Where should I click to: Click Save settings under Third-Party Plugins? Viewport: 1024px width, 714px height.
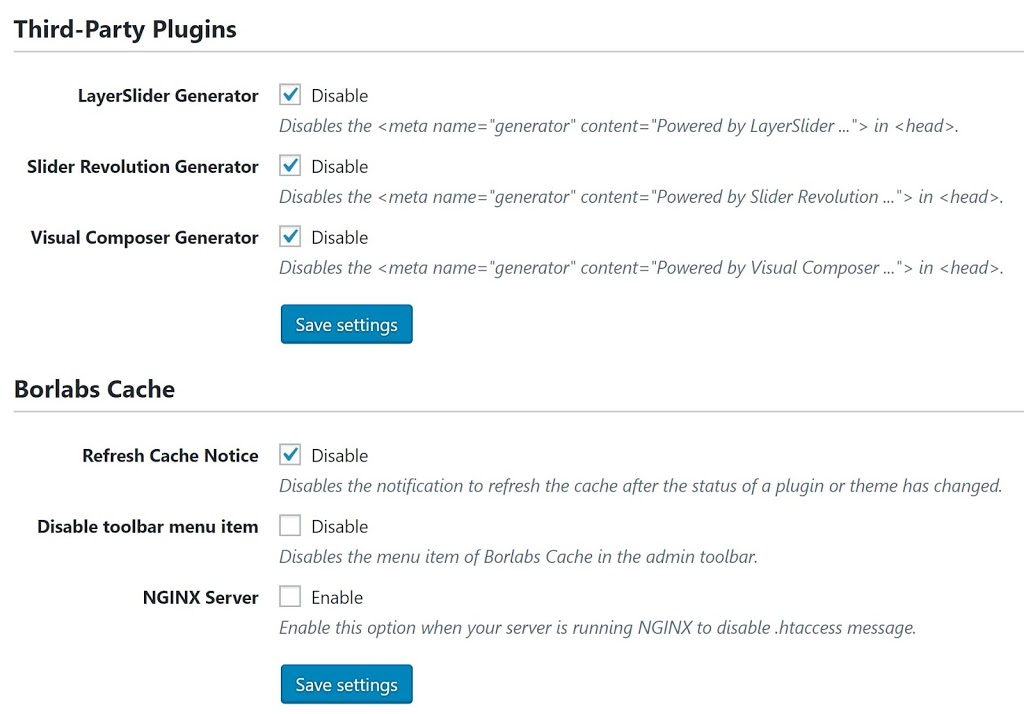pyautogui.click(x=346, y=324)
